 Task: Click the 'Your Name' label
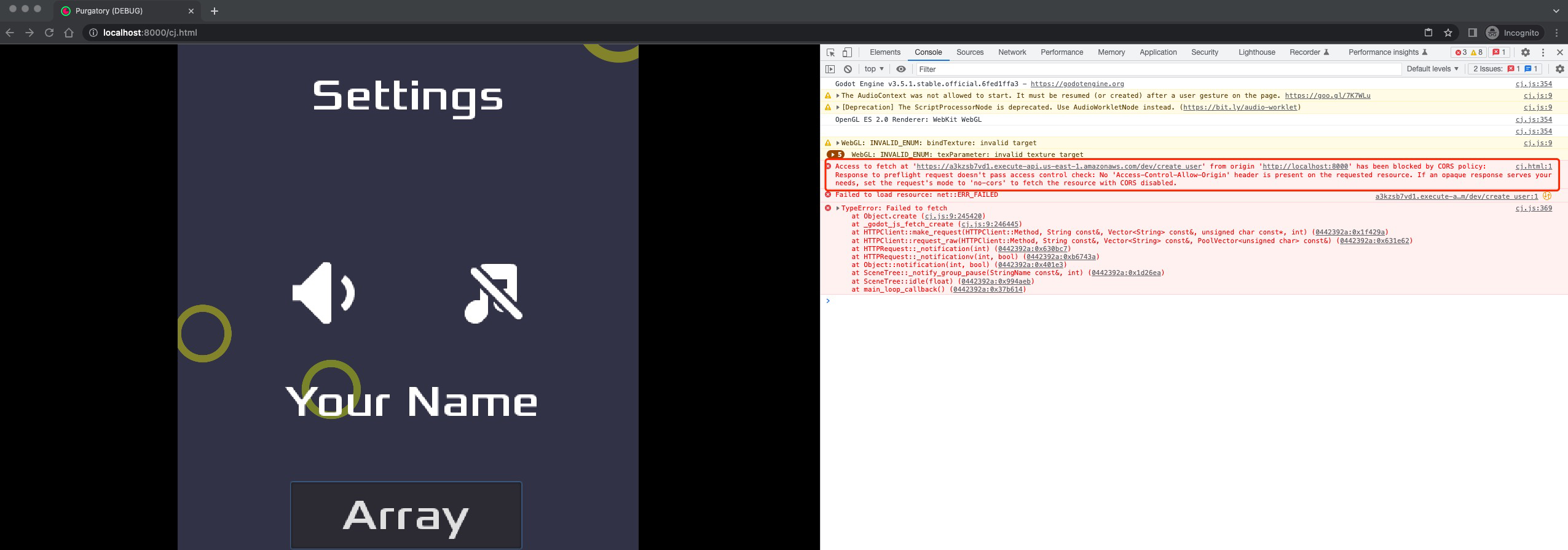pyautogui.click(x=411, y=401)
